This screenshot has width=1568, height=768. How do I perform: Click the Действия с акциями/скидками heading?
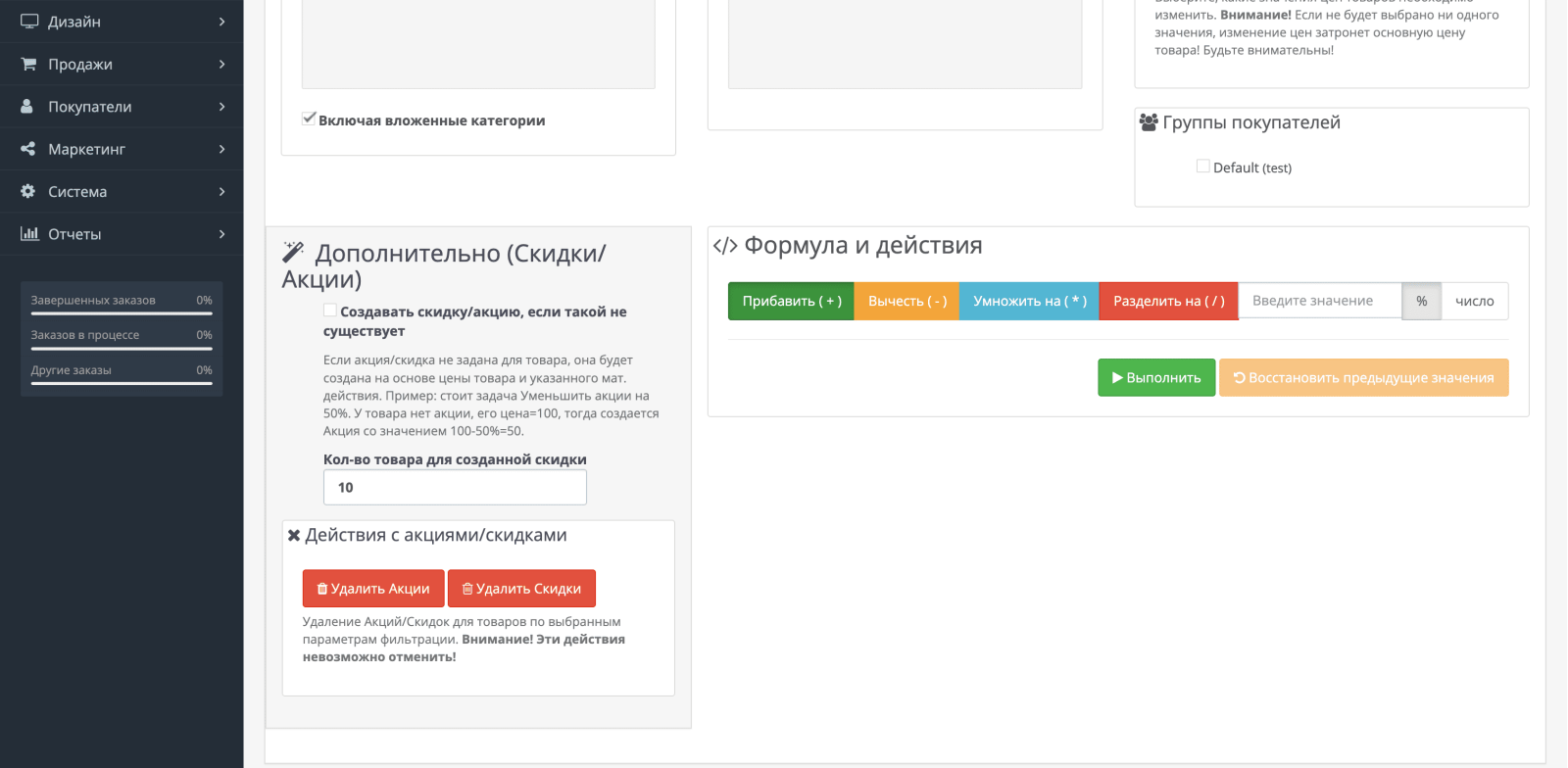pos(436,536)
